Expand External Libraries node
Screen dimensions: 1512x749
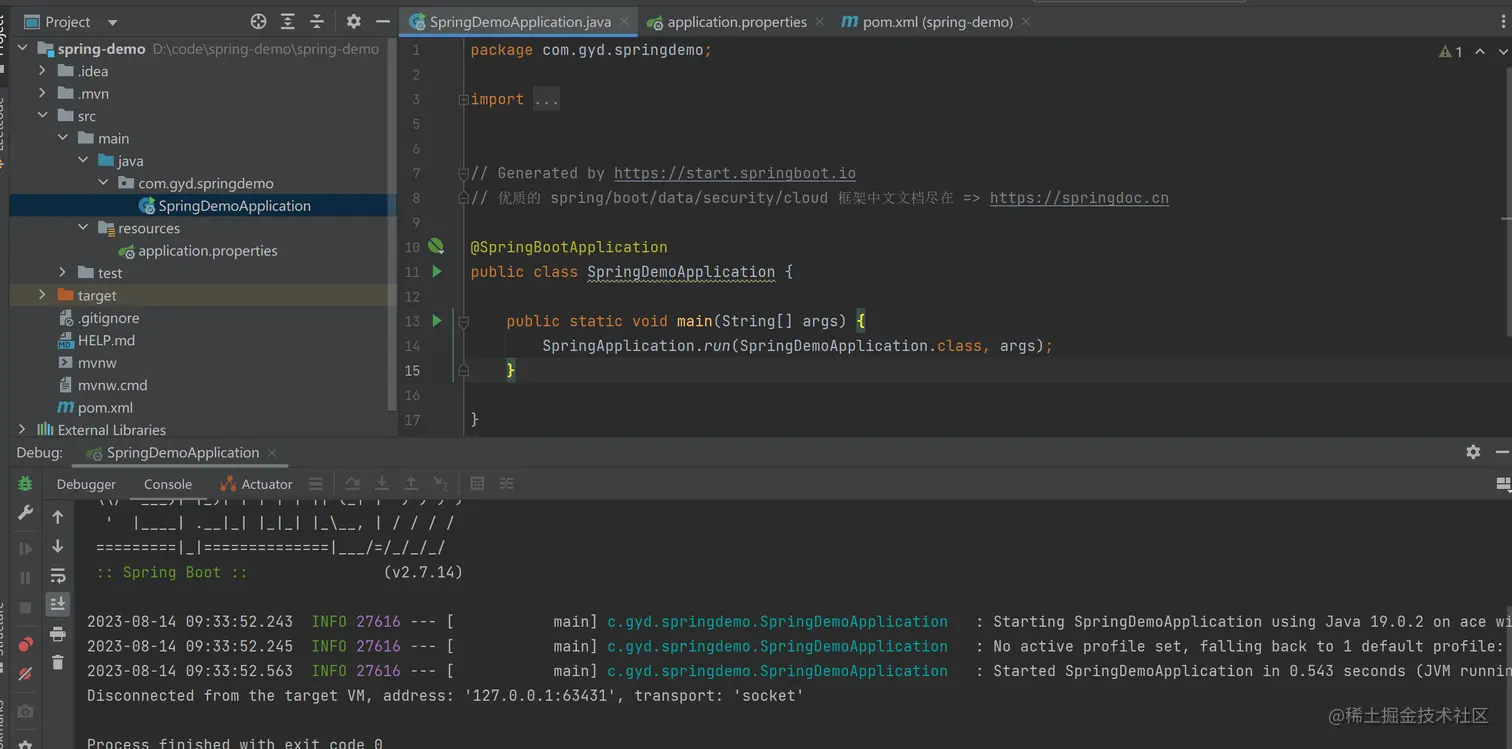22,429
